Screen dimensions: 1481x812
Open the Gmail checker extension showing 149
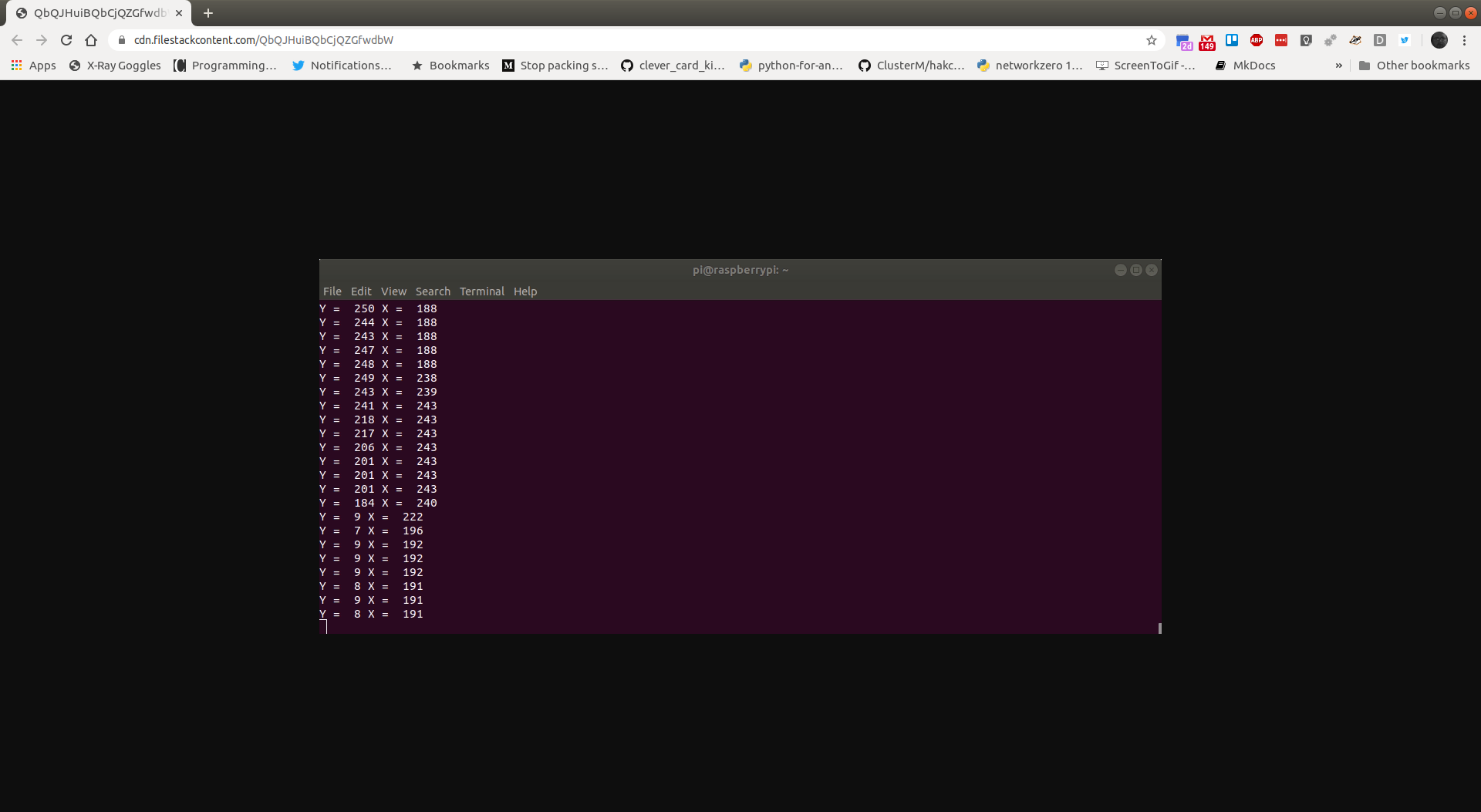pos(1207,41)
